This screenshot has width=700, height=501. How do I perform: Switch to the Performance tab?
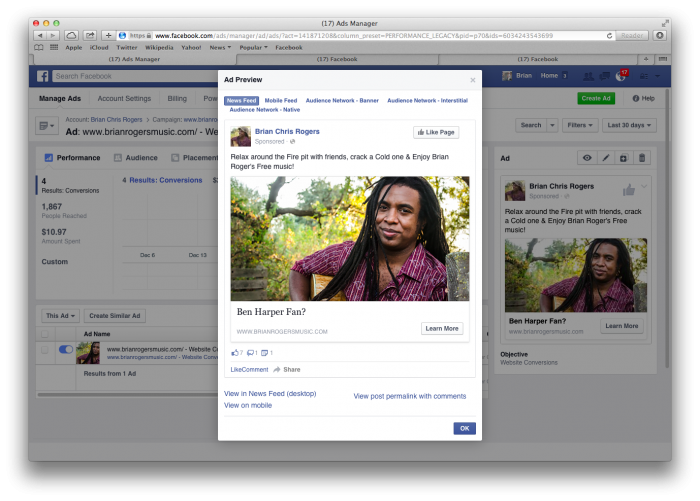click(72, 158)
